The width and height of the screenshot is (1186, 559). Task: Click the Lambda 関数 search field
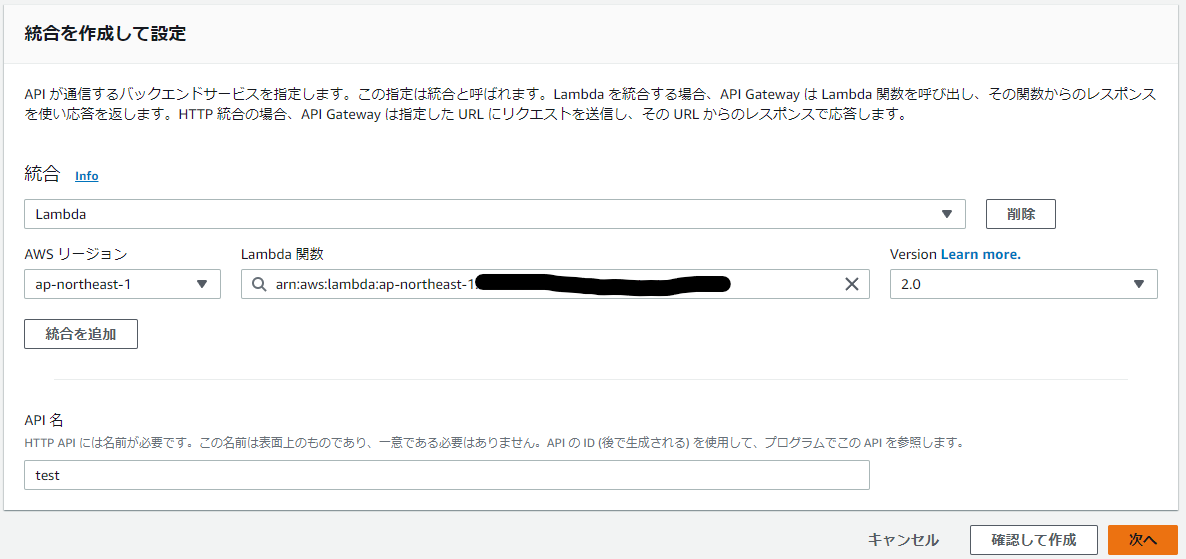(x=555, y=284)
